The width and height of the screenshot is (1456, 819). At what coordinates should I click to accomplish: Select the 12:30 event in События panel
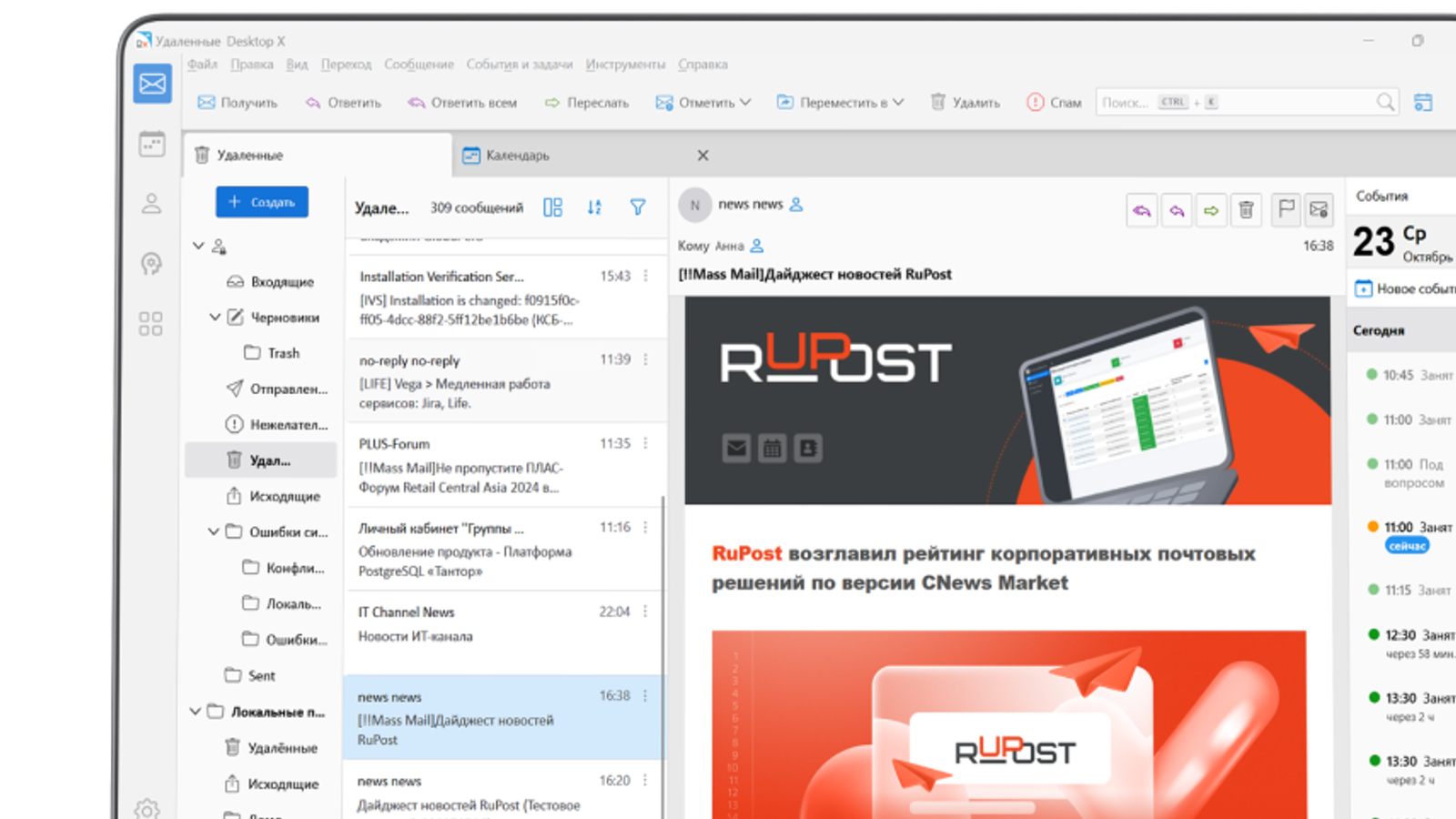pos(1410,642)
